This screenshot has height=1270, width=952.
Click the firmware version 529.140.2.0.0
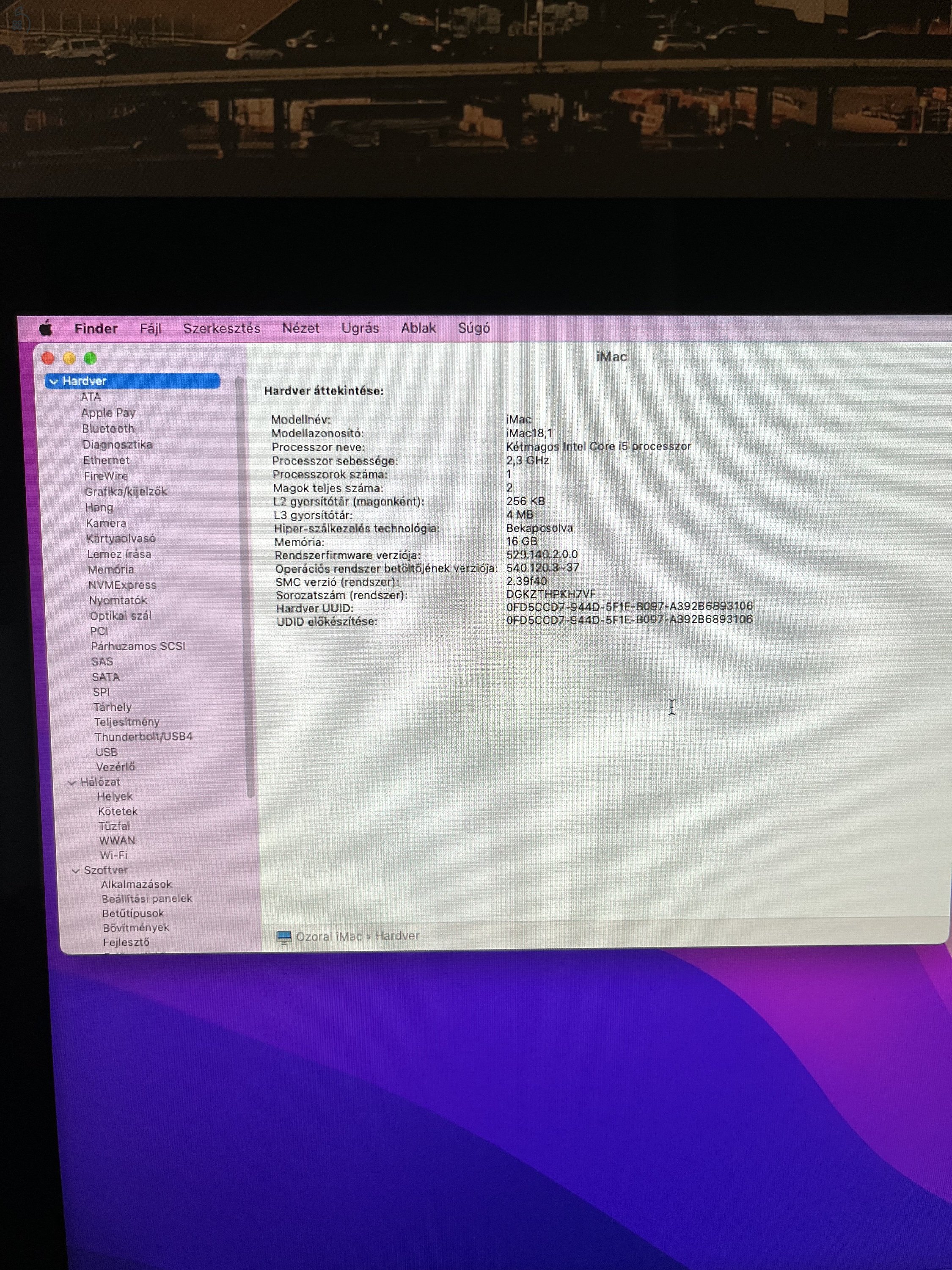click(x=542, y=555)
